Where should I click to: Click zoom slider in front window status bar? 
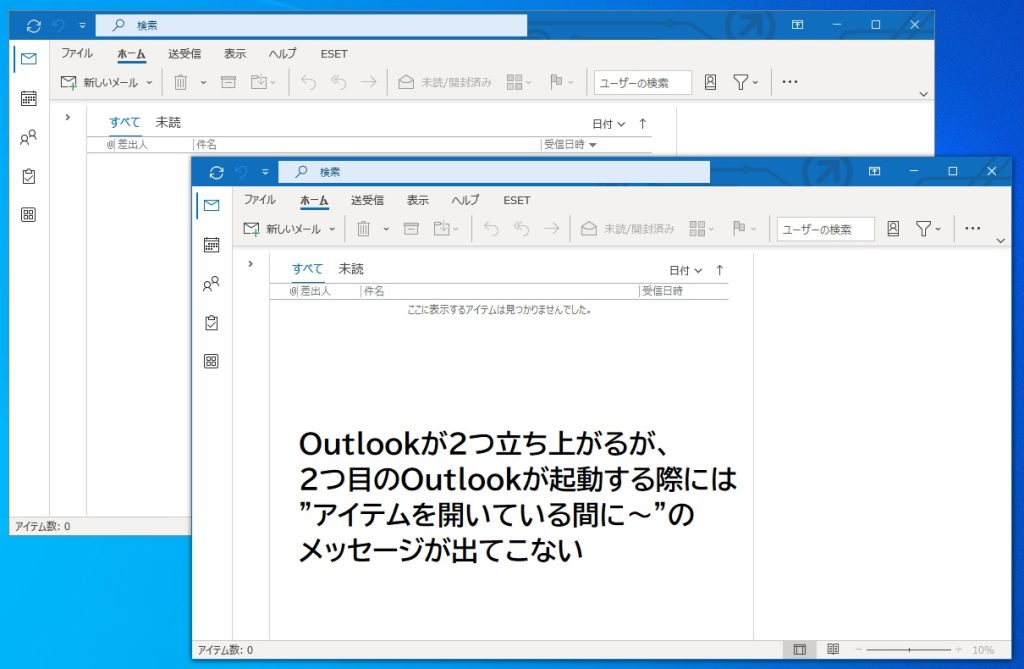[x=908, y=649]
